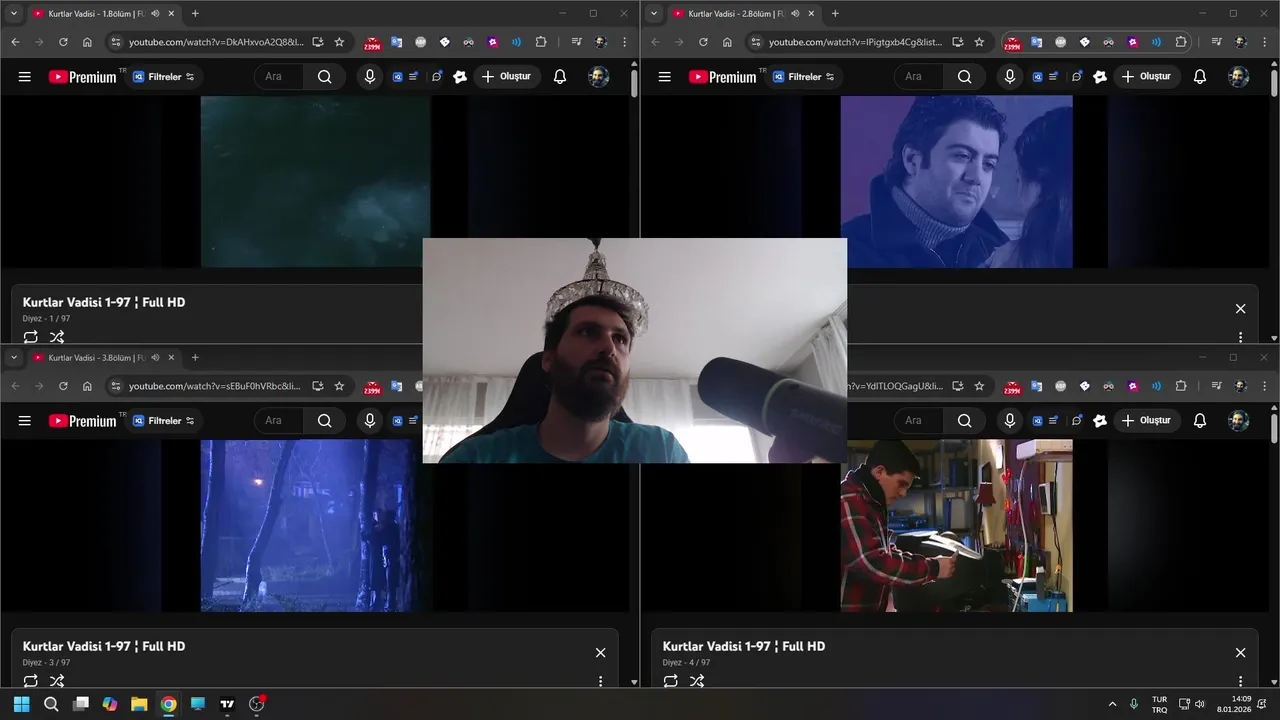Mute the 1.Bölüm tab via speaker icon
Image resolution: width=1280 pixels, height=720 pixels.
155,14
